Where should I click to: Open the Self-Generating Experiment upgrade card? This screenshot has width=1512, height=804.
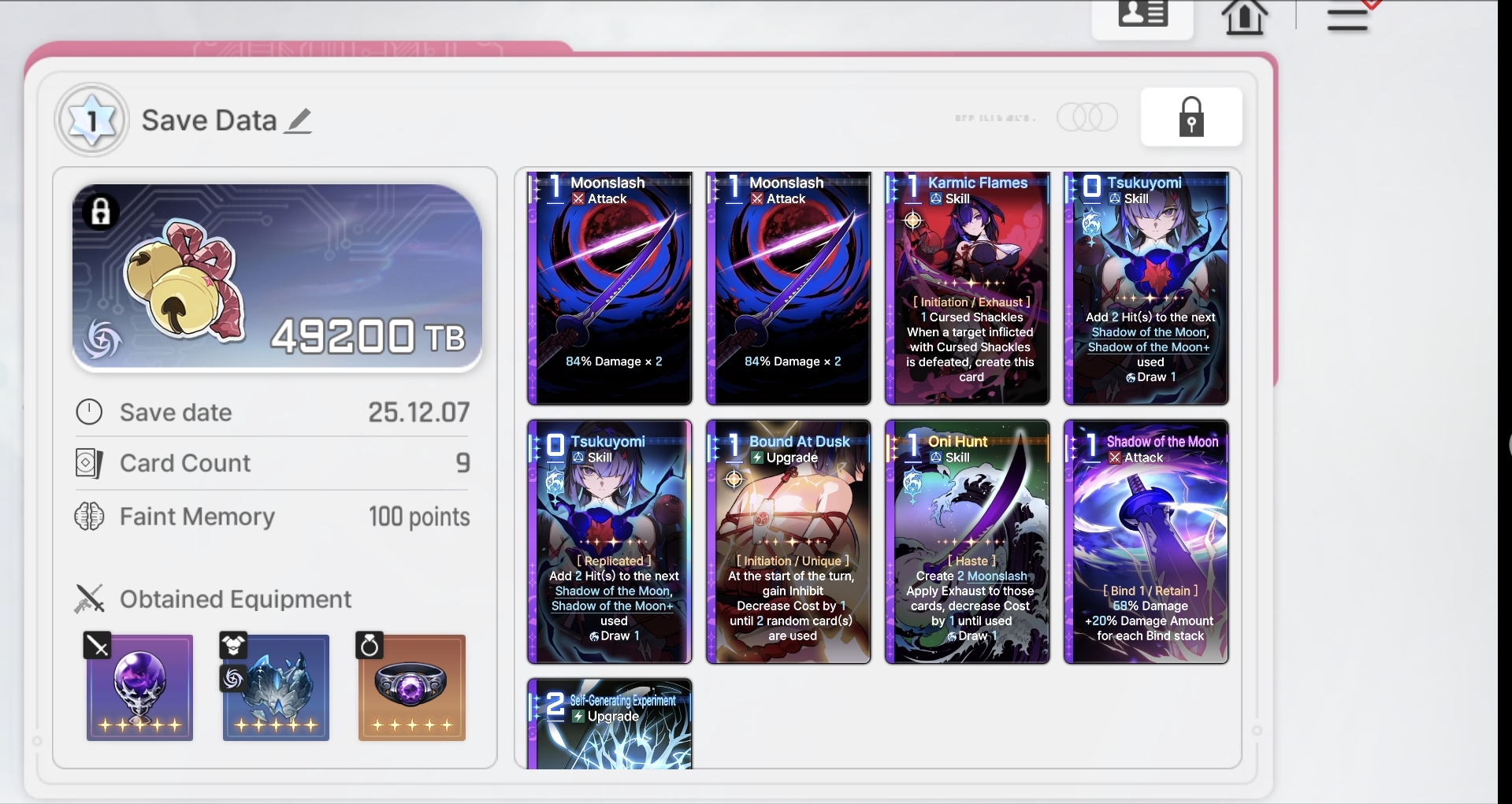click(x=610, y=724)
